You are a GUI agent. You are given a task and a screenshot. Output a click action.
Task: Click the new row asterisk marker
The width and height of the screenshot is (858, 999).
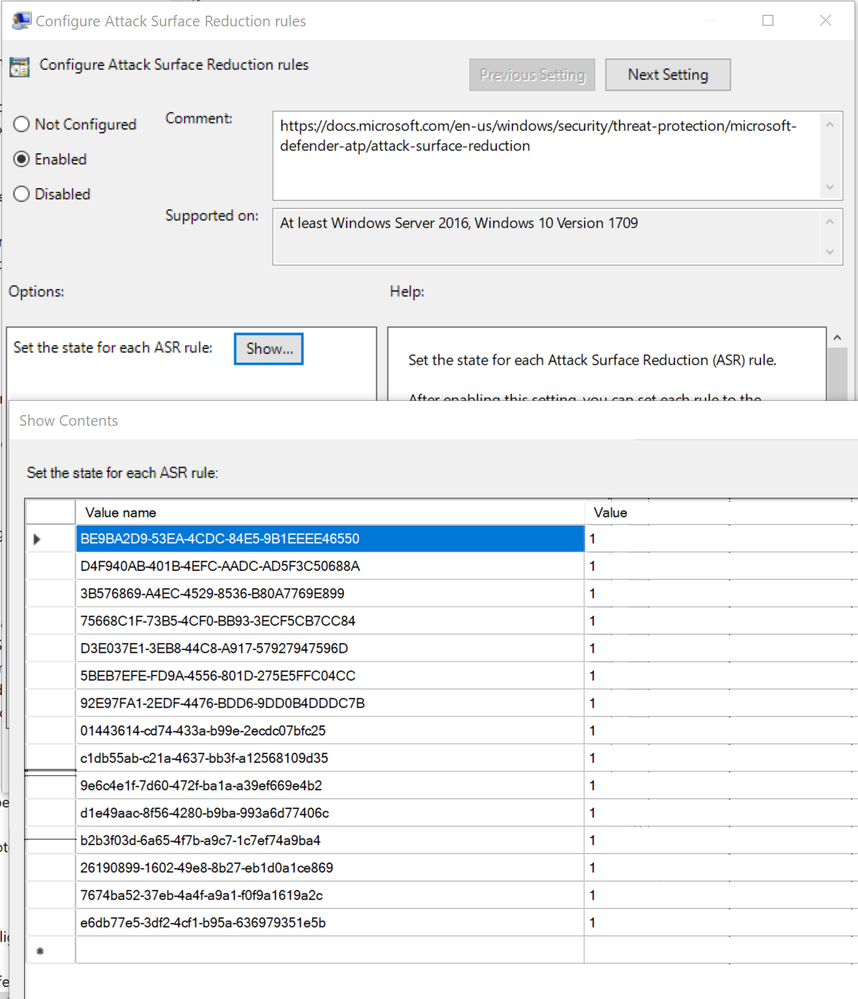pyautogui.click(x=40, y=951)
